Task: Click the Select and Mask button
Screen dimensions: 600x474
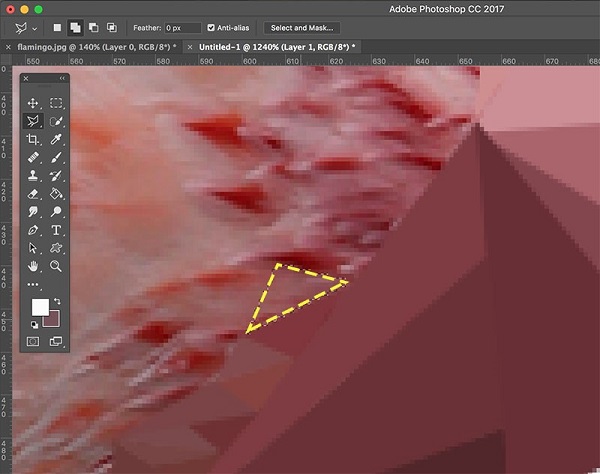Action: [x=302, y=28]
